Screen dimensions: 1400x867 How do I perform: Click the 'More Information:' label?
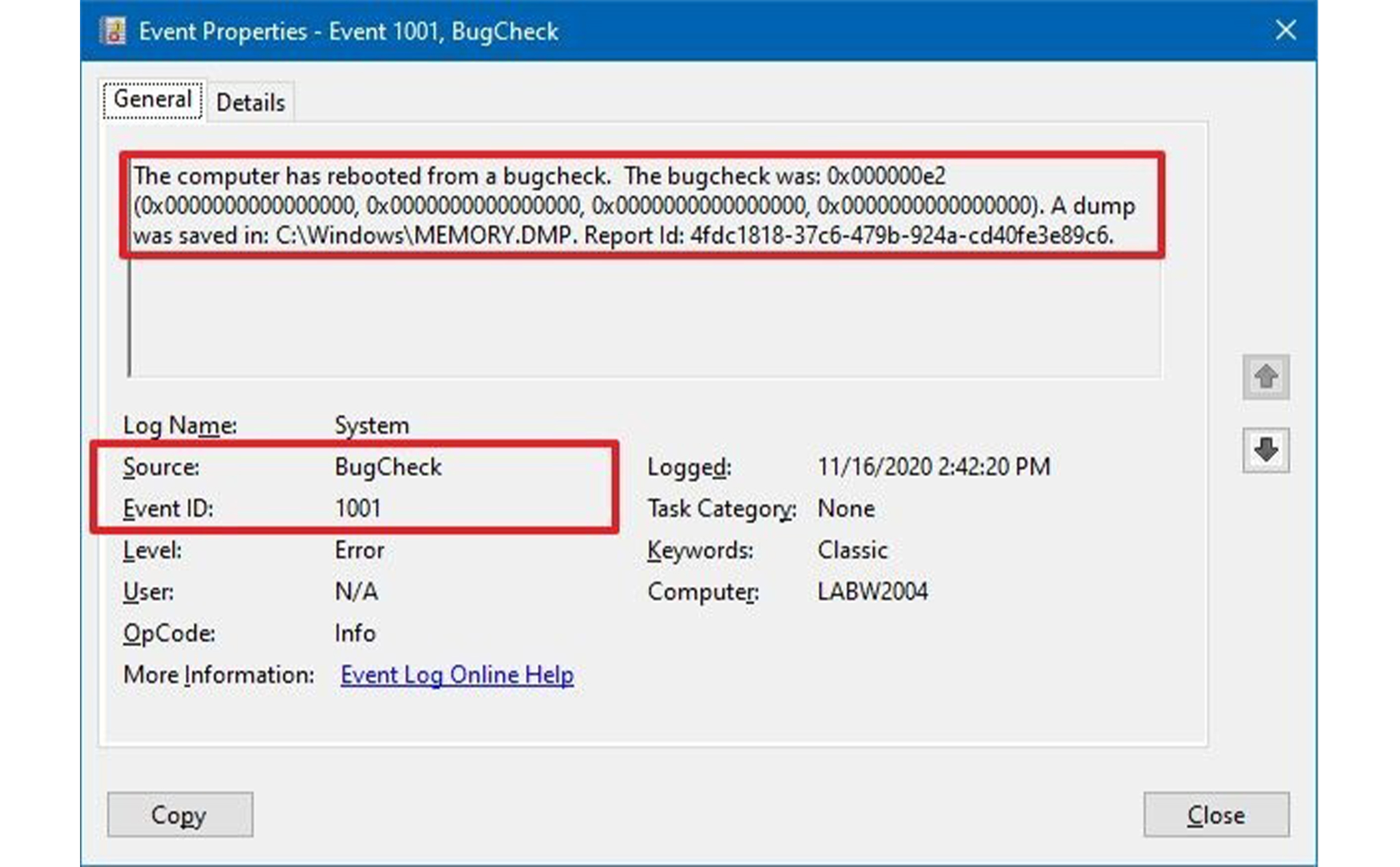219,675
